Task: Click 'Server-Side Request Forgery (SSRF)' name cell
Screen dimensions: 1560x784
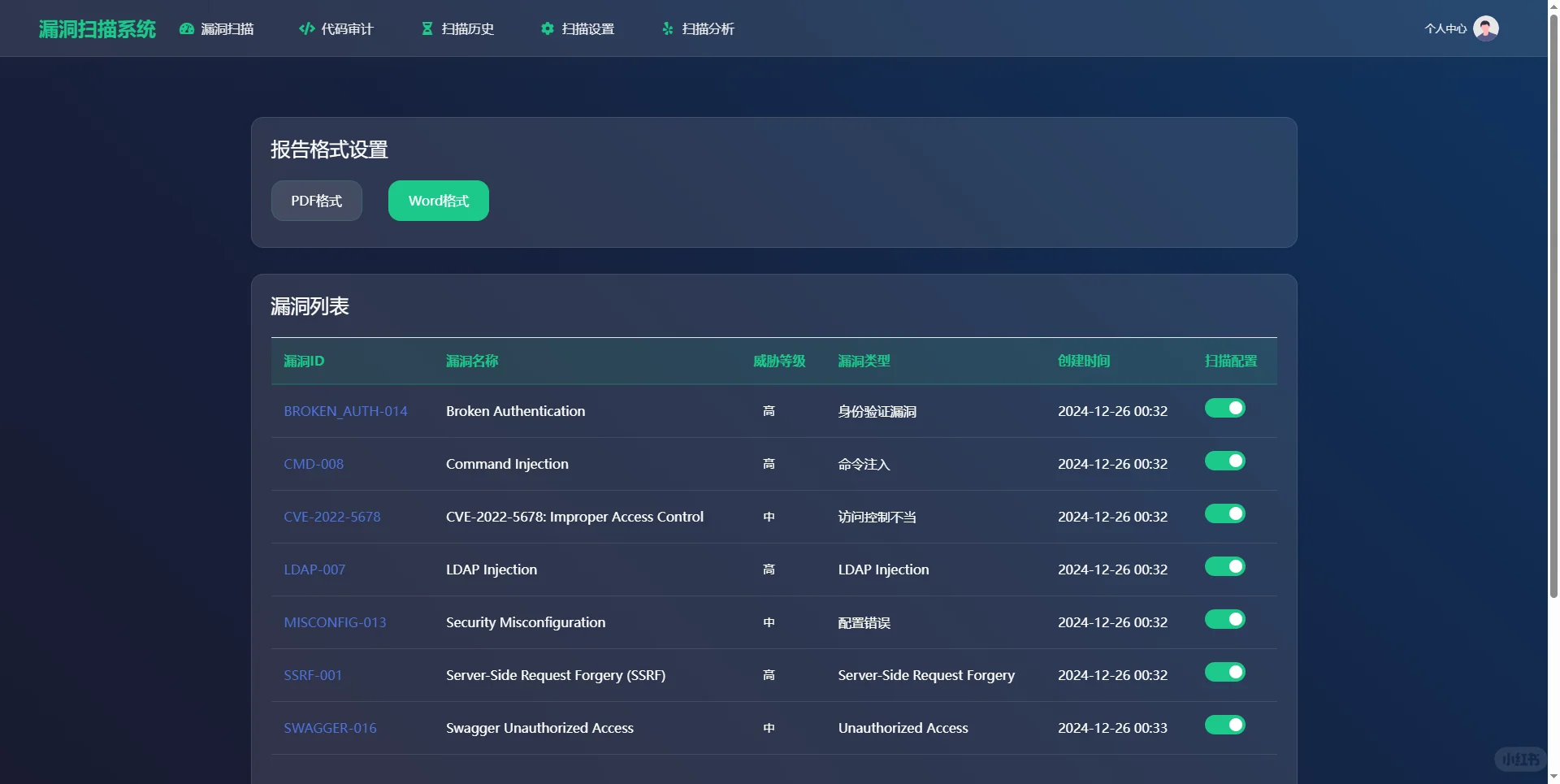Action: (x=556, y=675)
